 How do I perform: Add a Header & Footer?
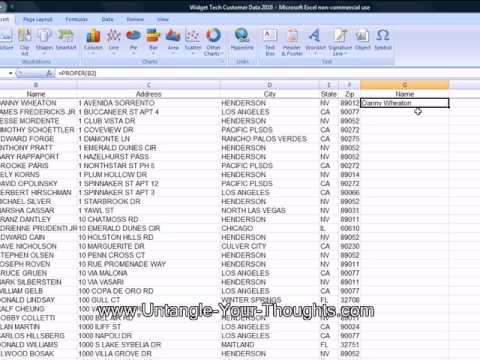click(292, 42)
